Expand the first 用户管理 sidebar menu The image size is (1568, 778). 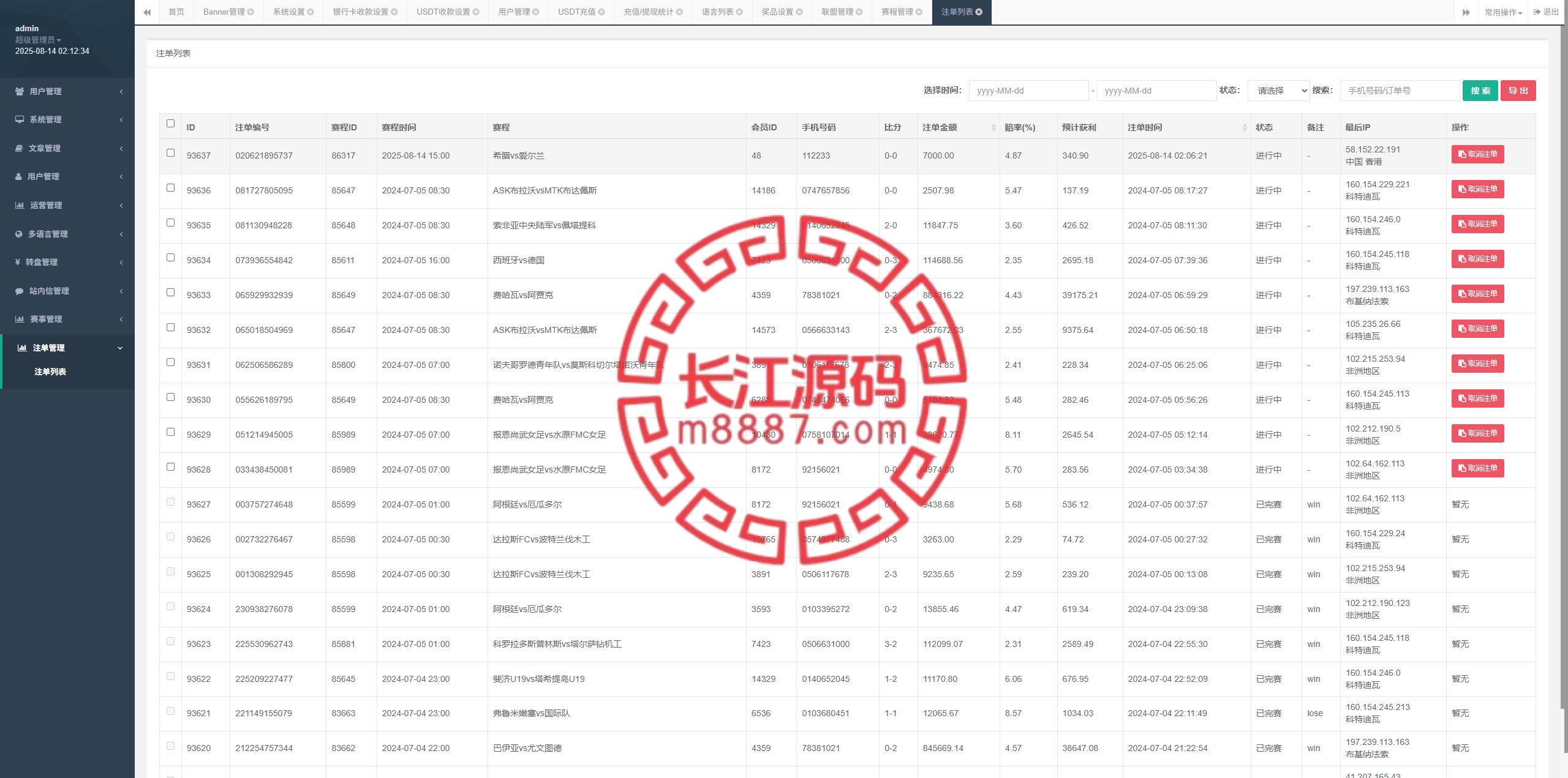click(x=67, y=91)
